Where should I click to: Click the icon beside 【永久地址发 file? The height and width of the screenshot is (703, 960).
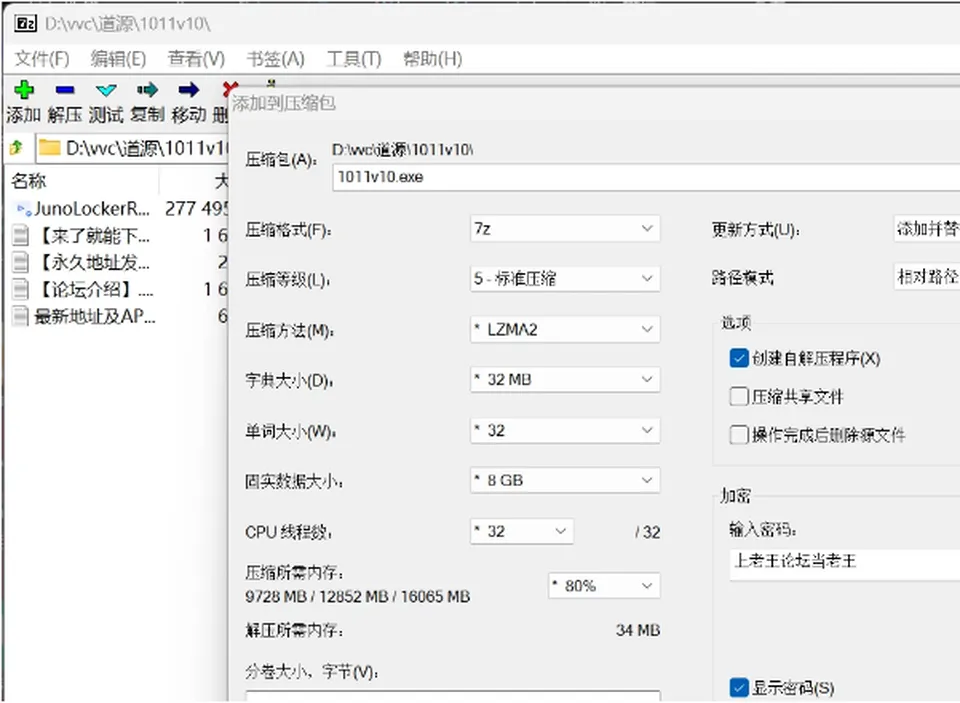(x=21, y=263)
